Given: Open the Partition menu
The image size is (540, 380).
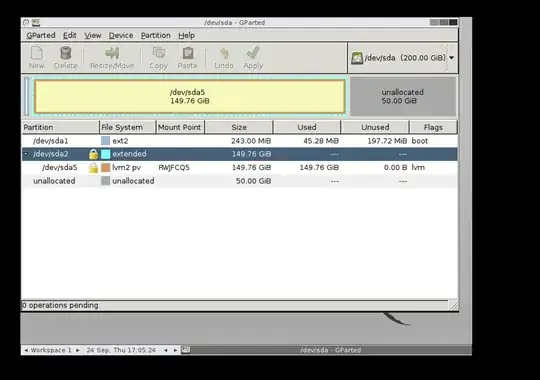Looking at the screenshot, I should [156, 35].
